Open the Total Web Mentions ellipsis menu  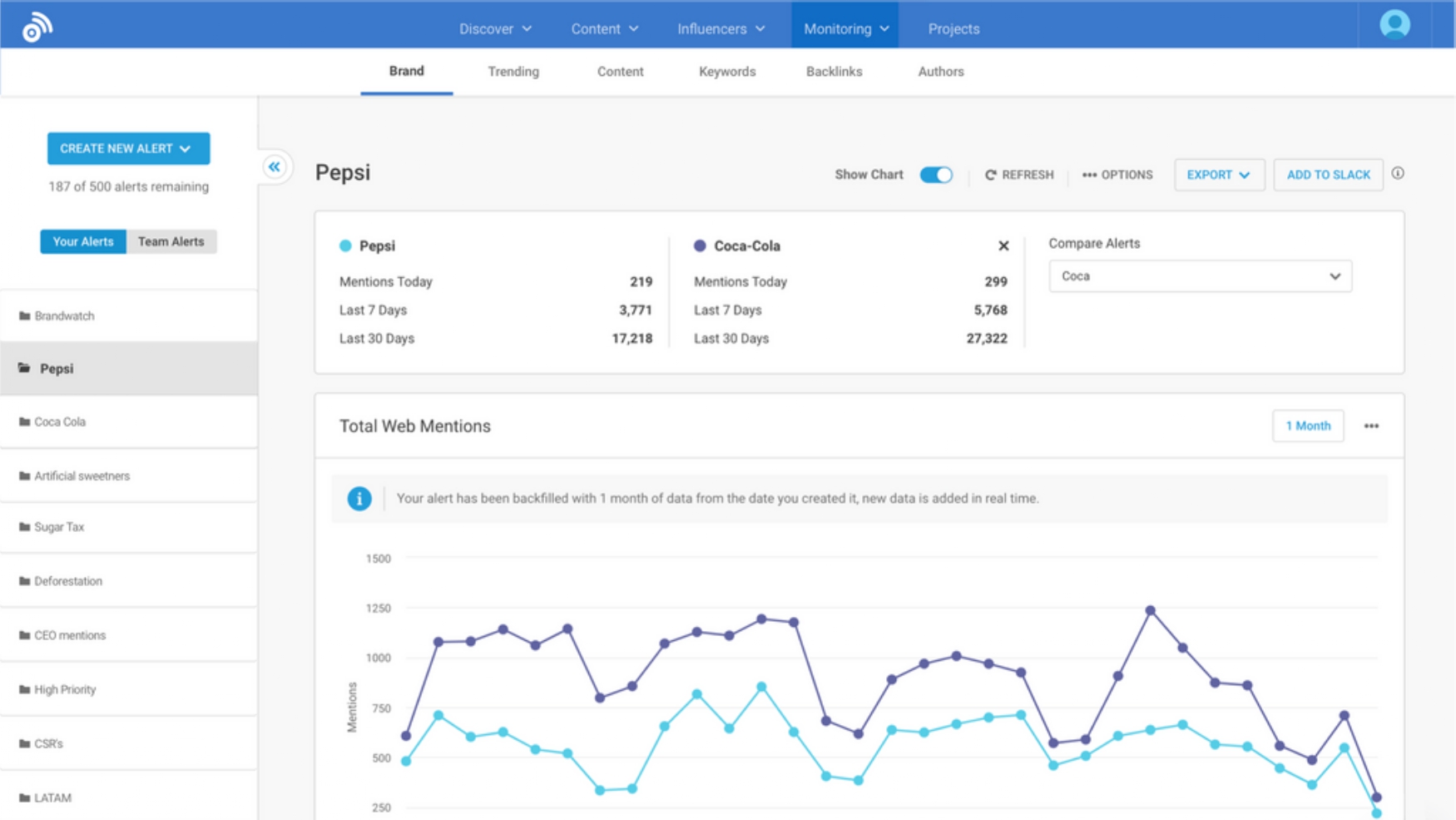coord(1371,425)
